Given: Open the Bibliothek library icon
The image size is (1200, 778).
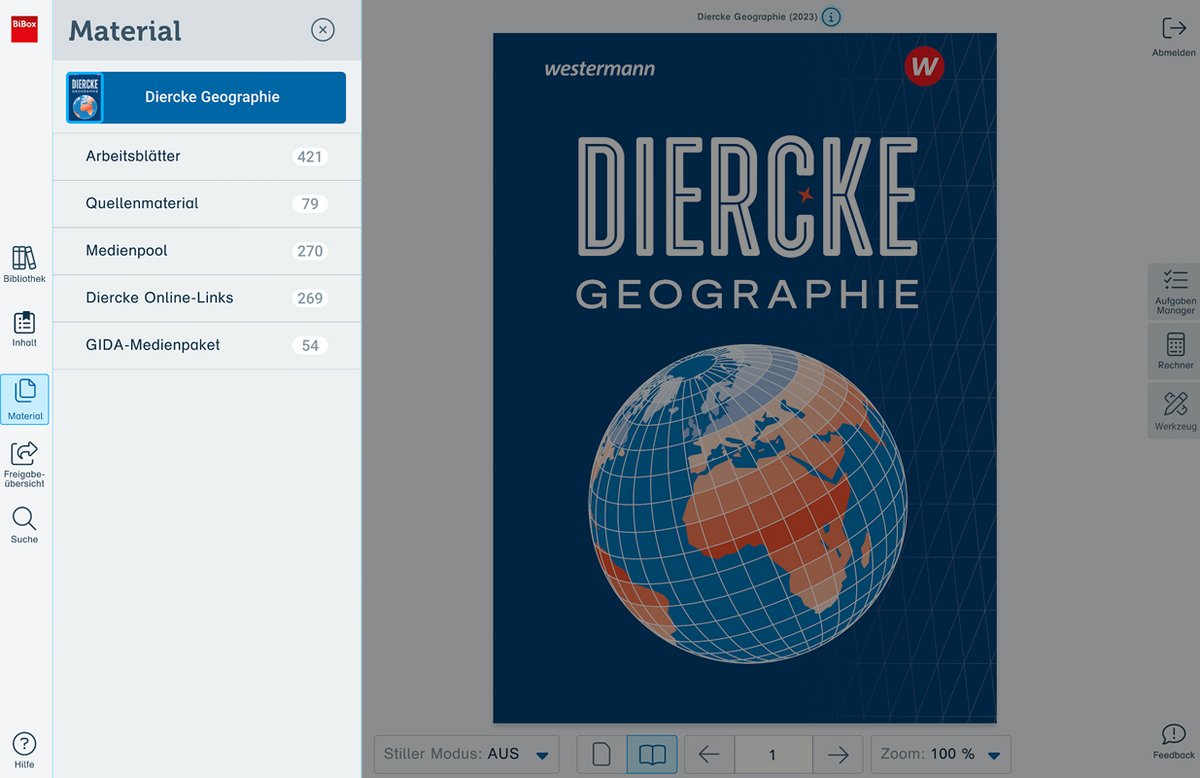Looking at the screenshot, I should (x=24, y=264).
